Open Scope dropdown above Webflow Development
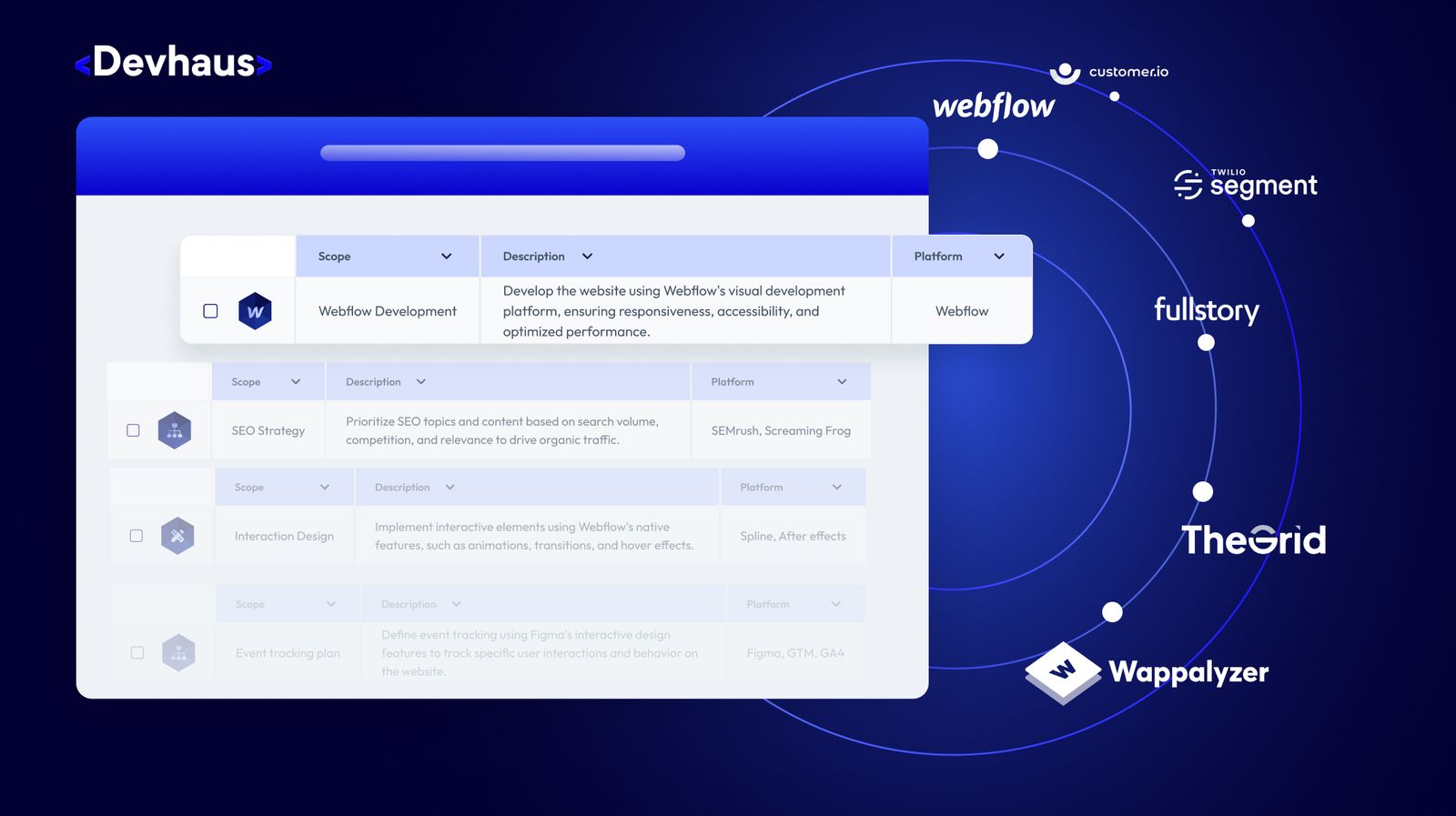Viewport: 1456px width, 816px height. click(446, 257)
